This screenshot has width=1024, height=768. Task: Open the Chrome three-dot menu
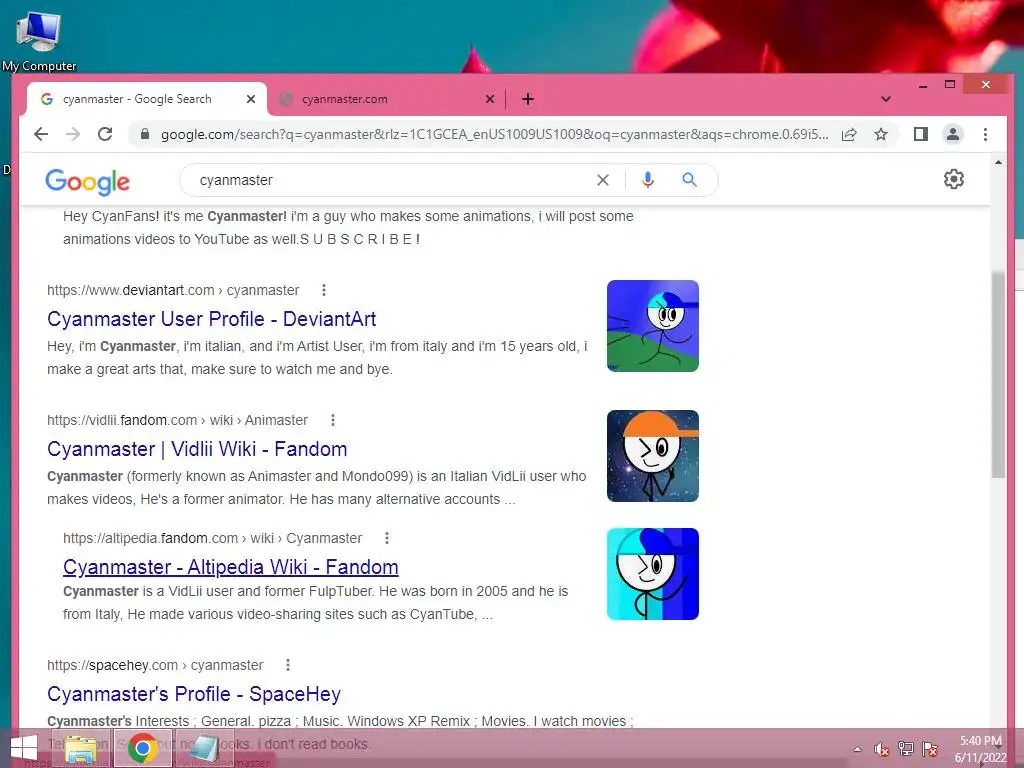click(985, 135)
